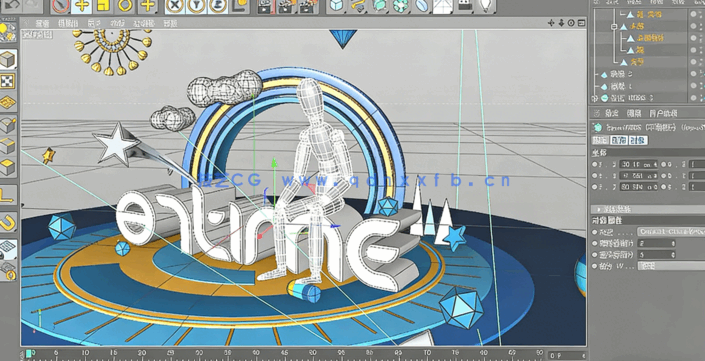Click frame 20 on the timeline ruler

coord(143,353)
